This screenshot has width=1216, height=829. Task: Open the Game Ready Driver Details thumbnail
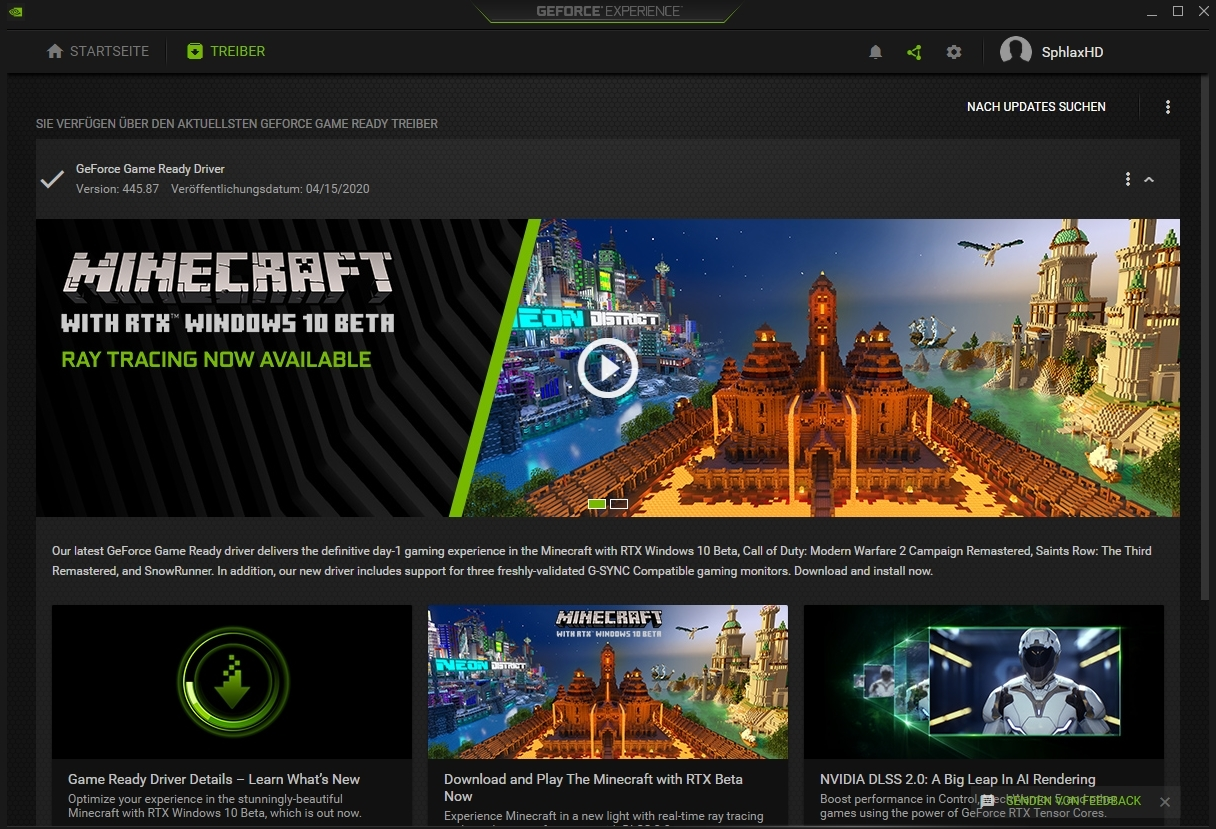click(232, 682)
